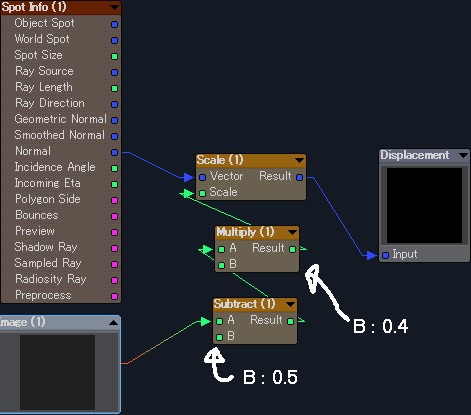Click the Radiosity Ray magenta connector
The image size is (471, 415).
click(114, 280)
